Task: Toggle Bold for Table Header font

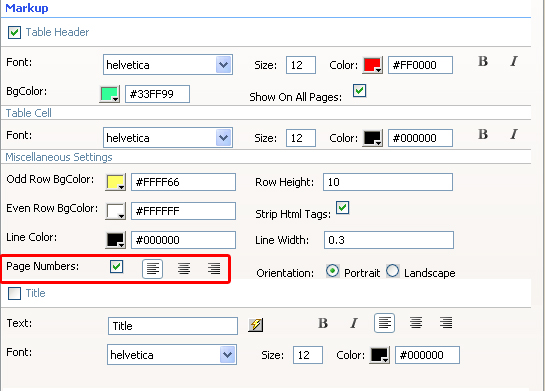Action: pyautogui.click(x=483, y=62)
